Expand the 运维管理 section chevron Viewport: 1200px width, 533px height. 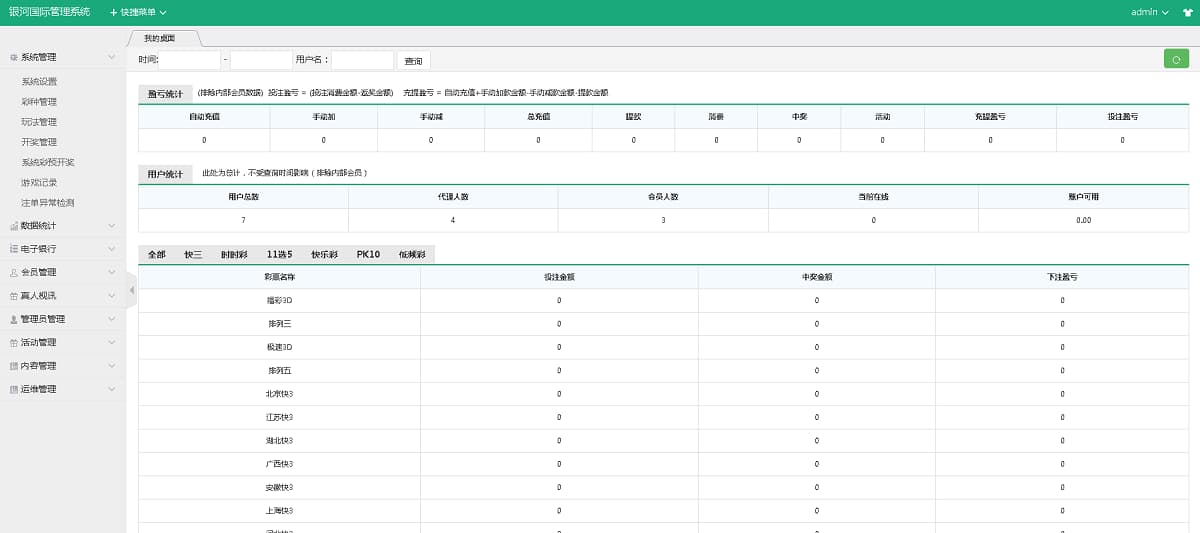(x=112, y=389)
